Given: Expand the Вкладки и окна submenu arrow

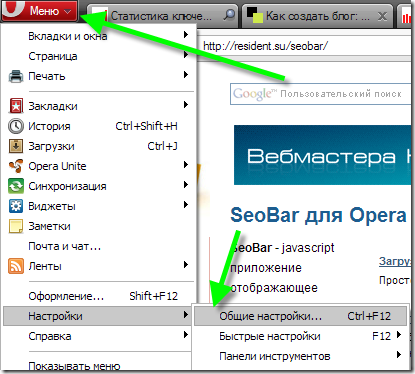Looking at the screenshot, I should tap(186, 35).
